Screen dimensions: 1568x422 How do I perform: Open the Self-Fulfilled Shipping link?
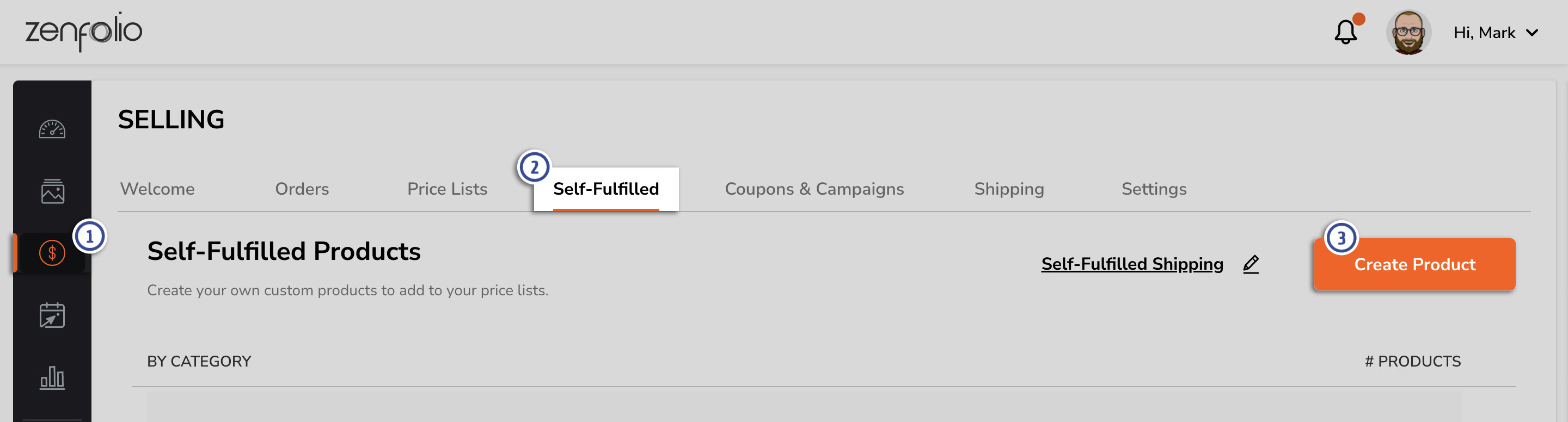[1132, 264]
